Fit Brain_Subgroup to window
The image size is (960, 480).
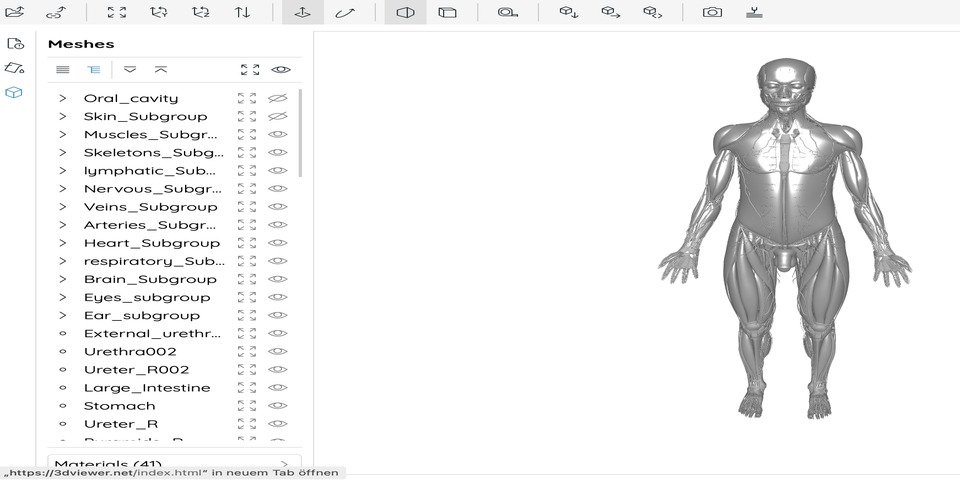click(x=247, y=279)
